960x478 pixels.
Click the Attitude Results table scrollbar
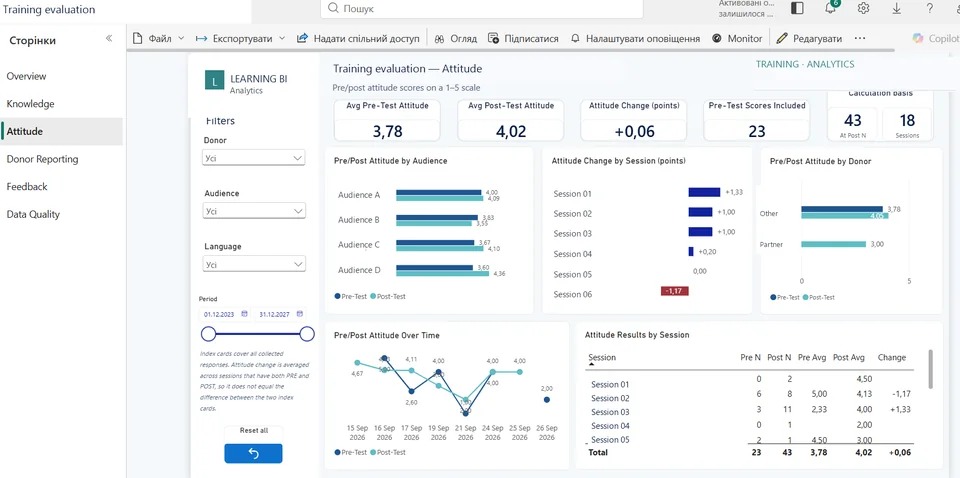[x=931, y=369]
